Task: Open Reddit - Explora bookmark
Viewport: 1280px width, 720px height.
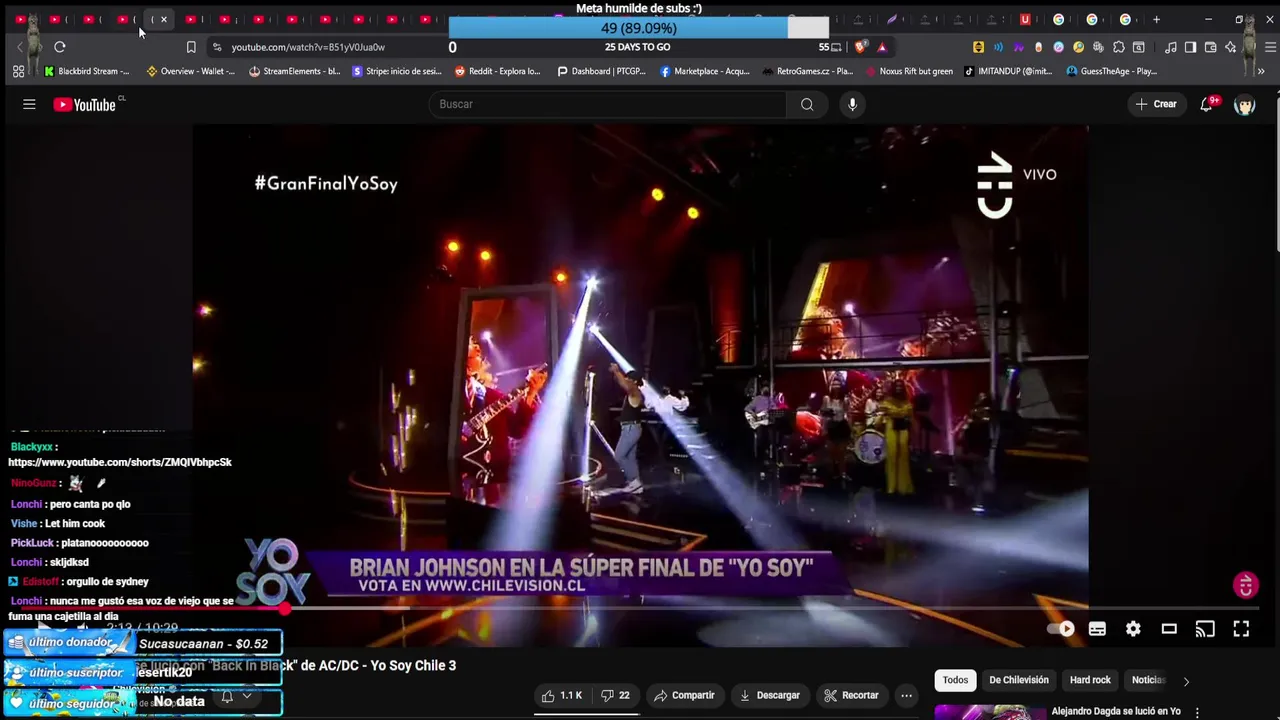Action: (498, 71)
